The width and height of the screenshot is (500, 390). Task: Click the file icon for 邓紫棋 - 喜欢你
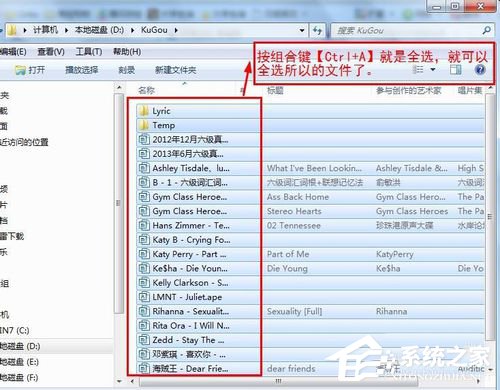pyautogui.click(x=144, y=354)
